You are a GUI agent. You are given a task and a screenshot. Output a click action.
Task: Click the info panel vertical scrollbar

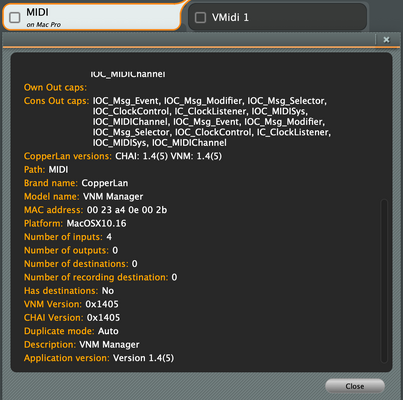384,281
